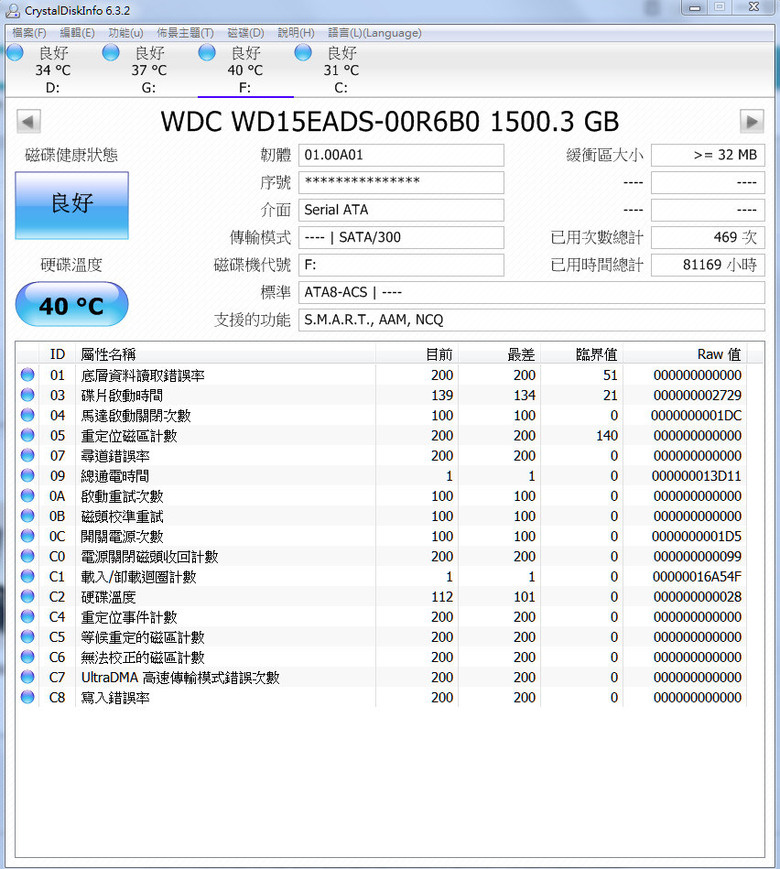Select the 底層資料讀取錯誤率 row
This screenshot has height=869, width=780.
[381, 375]
